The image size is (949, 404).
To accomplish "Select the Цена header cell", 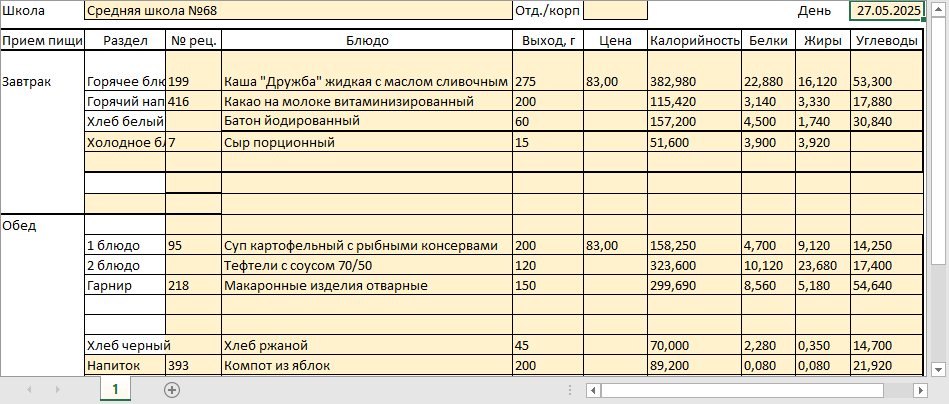I will pyautogui.click(x=616, y=41).
